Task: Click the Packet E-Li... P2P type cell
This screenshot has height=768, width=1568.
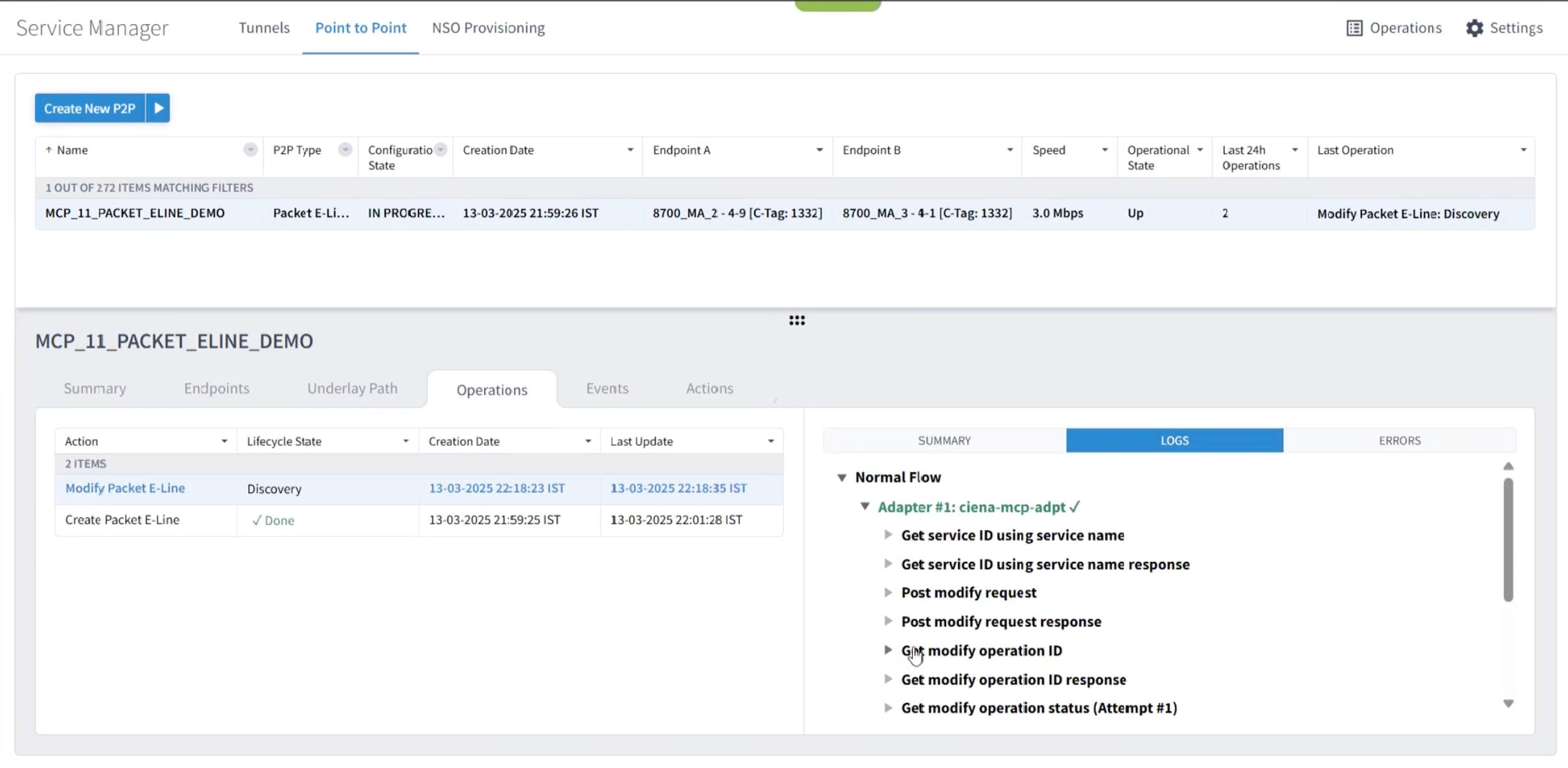Action: click(311, 214)
